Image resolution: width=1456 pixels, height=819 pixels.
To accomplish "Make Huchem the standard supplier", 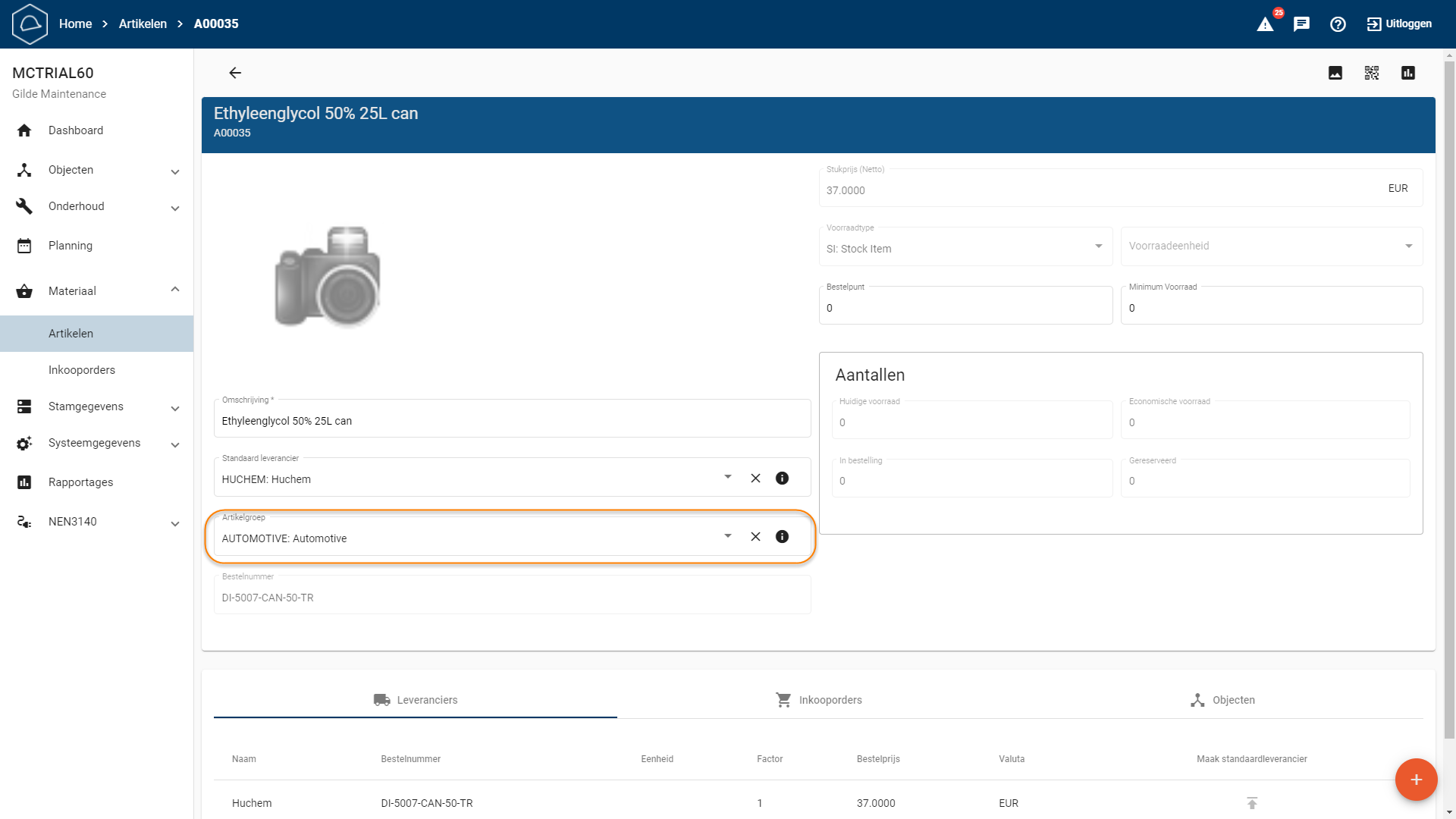I will click(x=1252, y=803).
